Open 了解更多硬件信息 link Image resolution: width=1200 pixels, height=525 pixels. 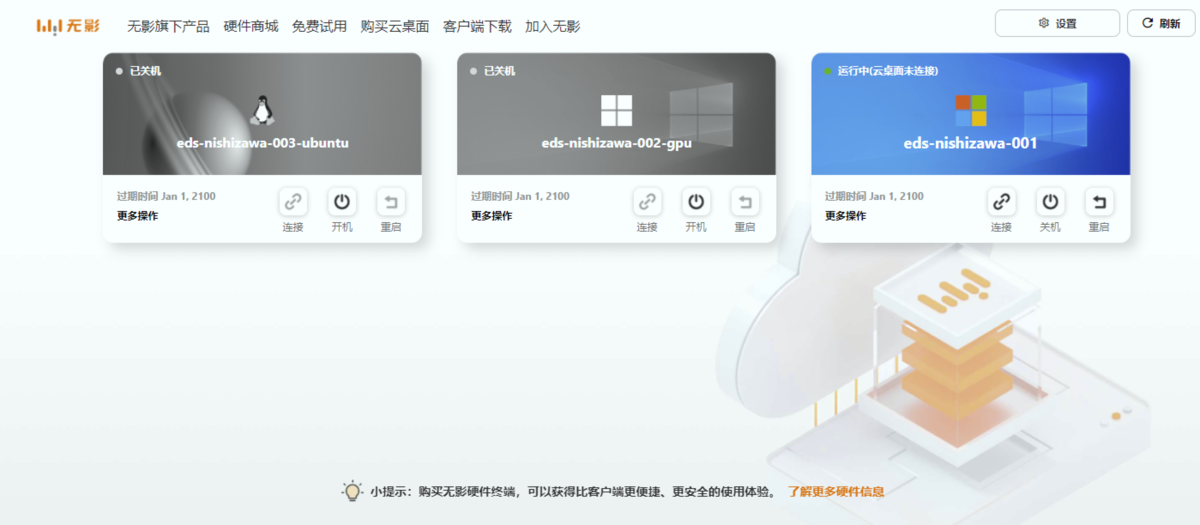click(x=836, y=492)
